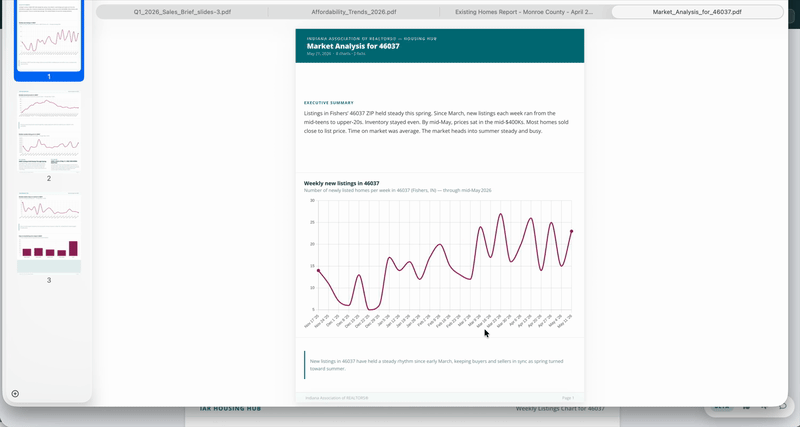This screenshot has width=800, height=427.
Task: Click the '30' y-axis label on the chart
Action: 312,200
